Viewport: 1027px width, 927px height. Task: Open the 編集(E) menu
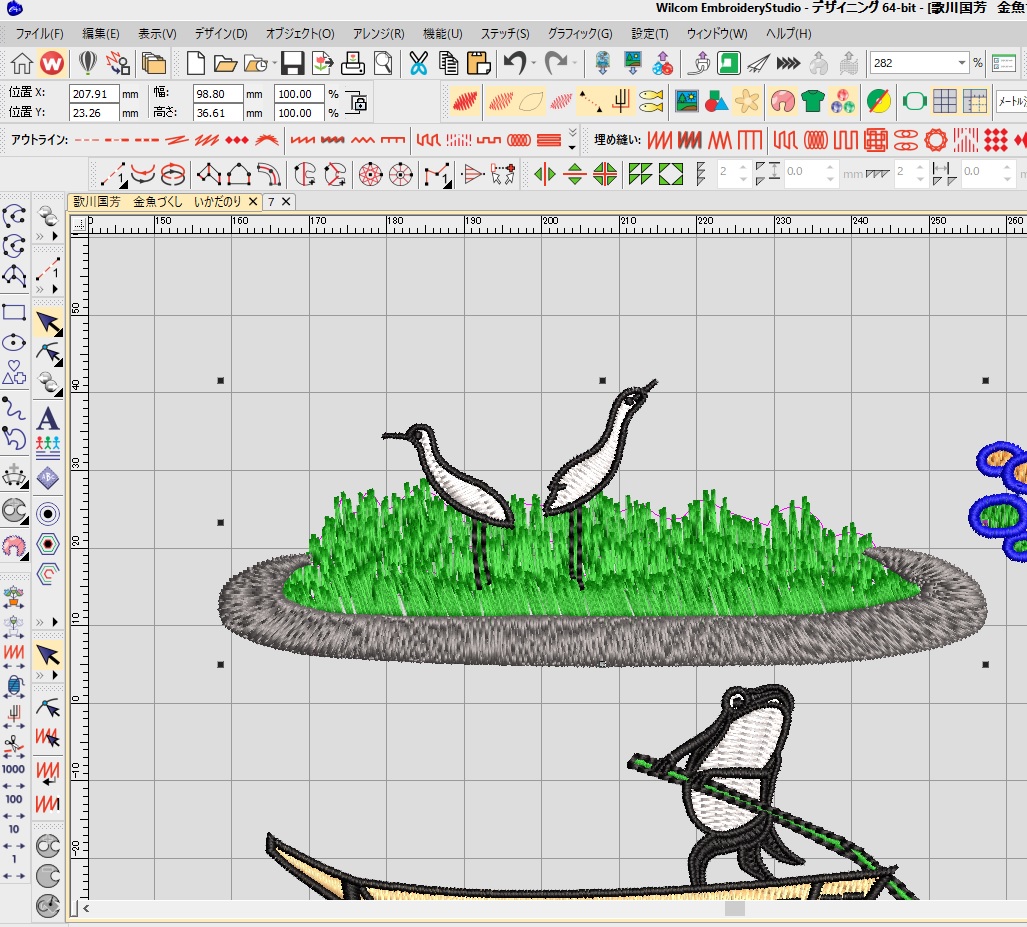click(101, 33)
